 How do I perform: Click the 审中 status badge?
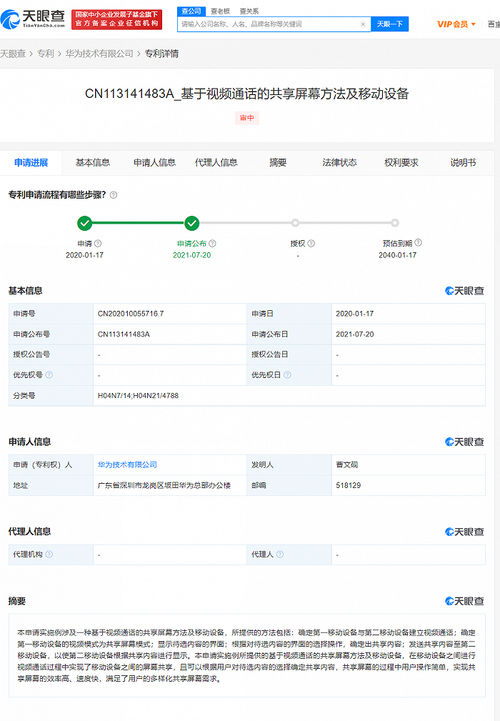coord(247,118)
